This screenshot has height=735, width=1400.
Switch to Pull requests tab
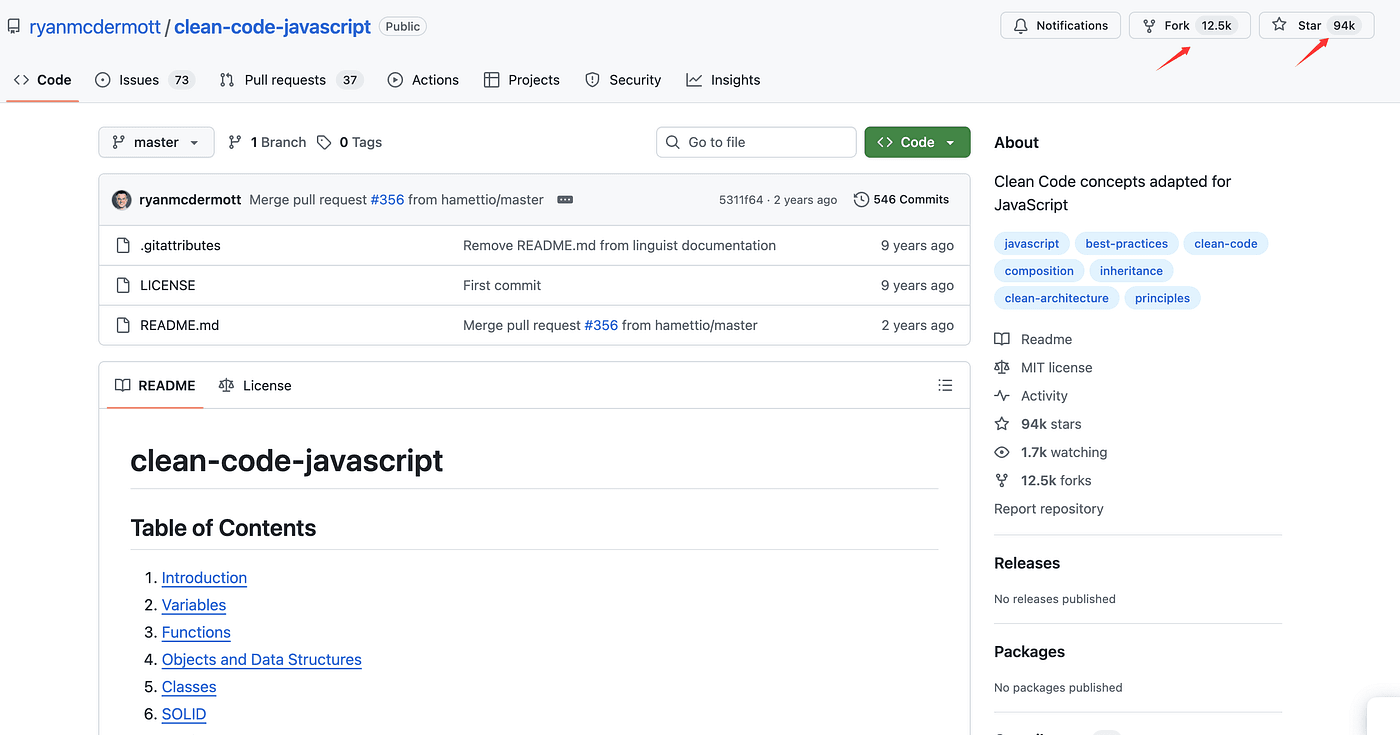click(x=289, y=80)
